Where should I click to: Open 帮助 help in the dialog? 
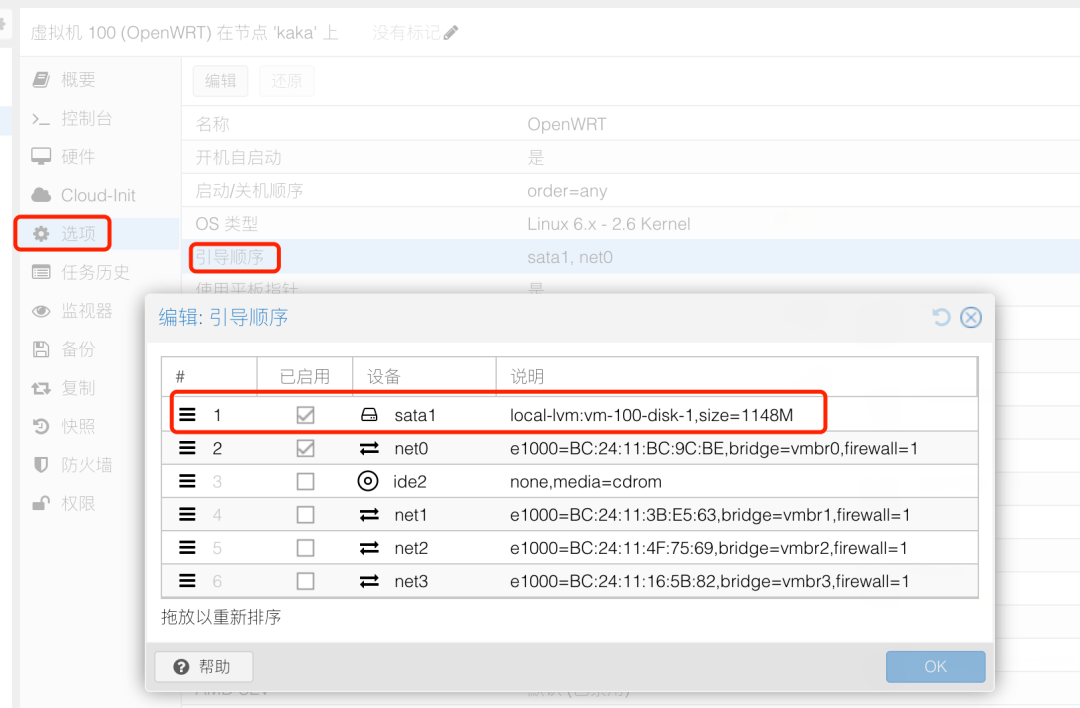204,667
